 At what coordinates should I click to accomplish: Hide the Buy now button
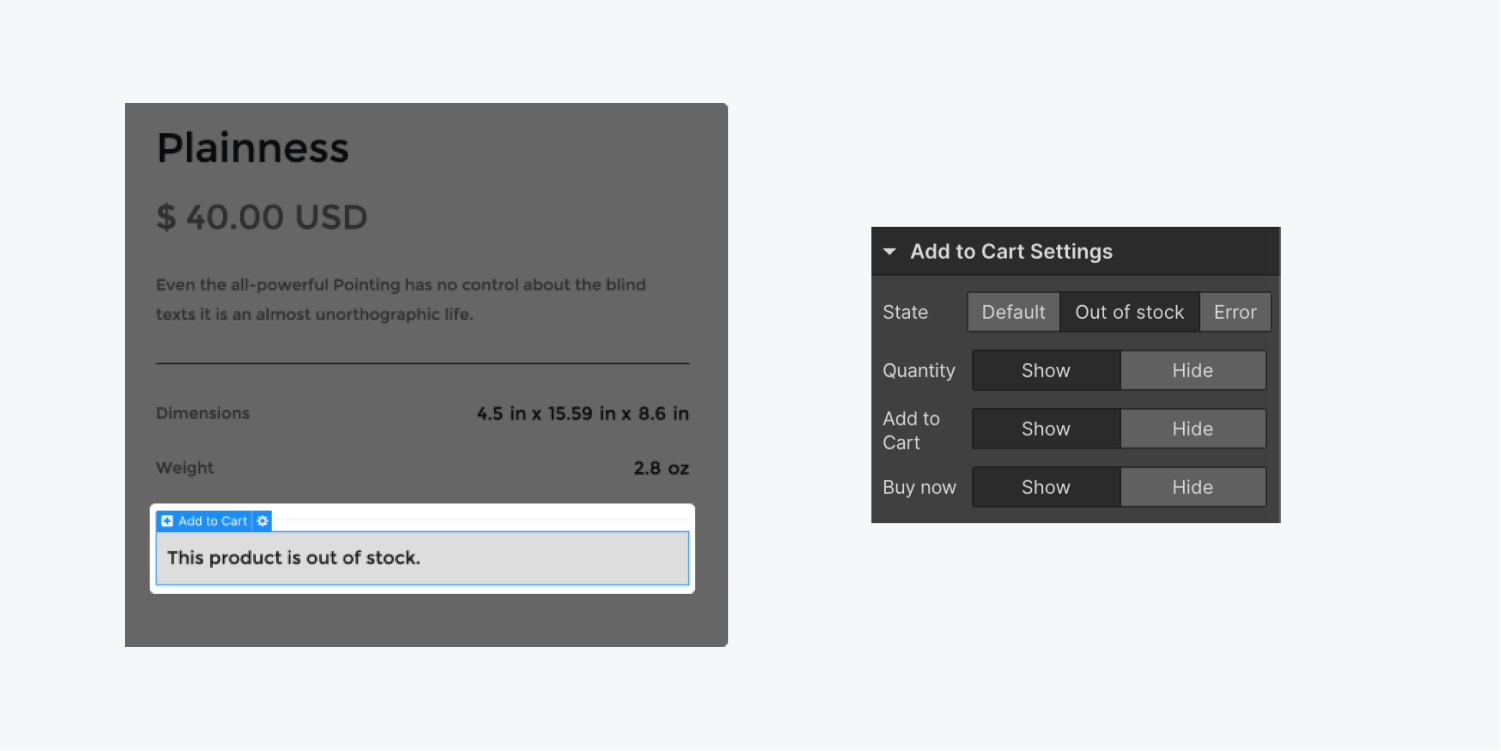1192,487
